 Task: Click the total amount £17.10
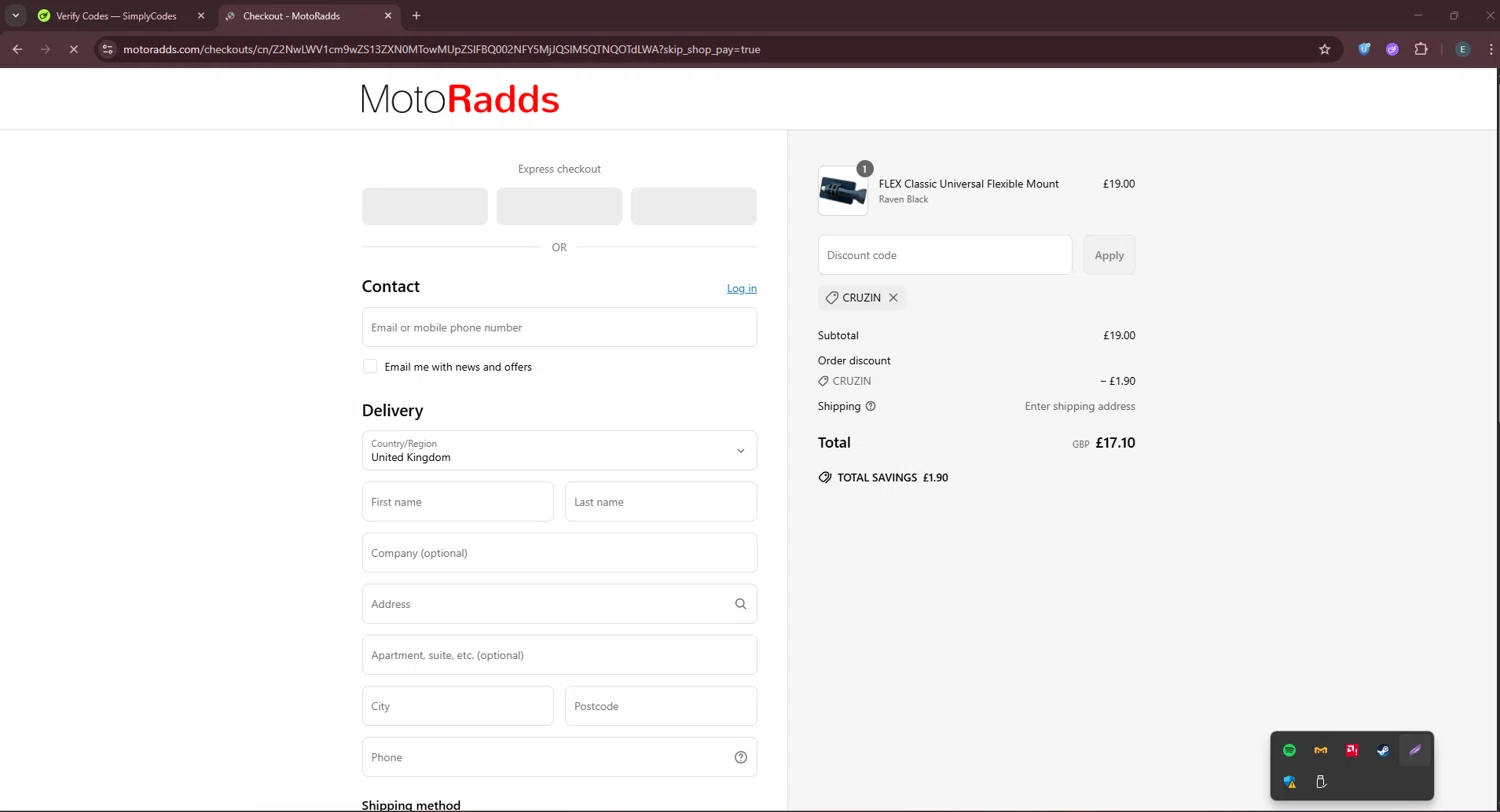click(1115, 442)
